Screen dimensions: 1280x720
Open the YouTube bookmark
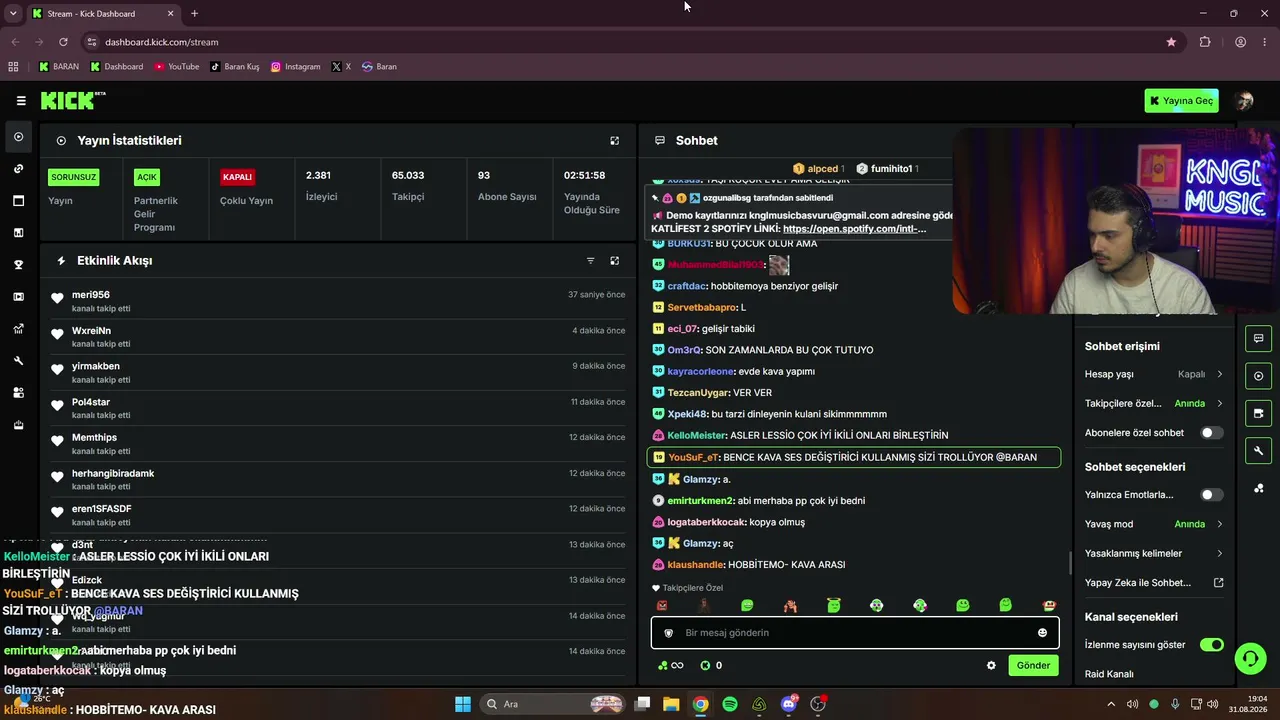(177, 67)
